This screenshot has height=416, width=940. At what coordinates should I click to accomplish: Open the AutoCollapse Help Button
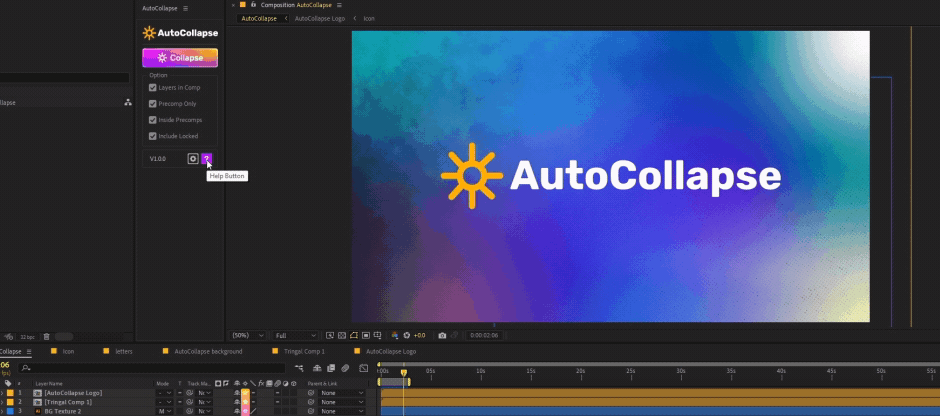(x=206, y=159)
